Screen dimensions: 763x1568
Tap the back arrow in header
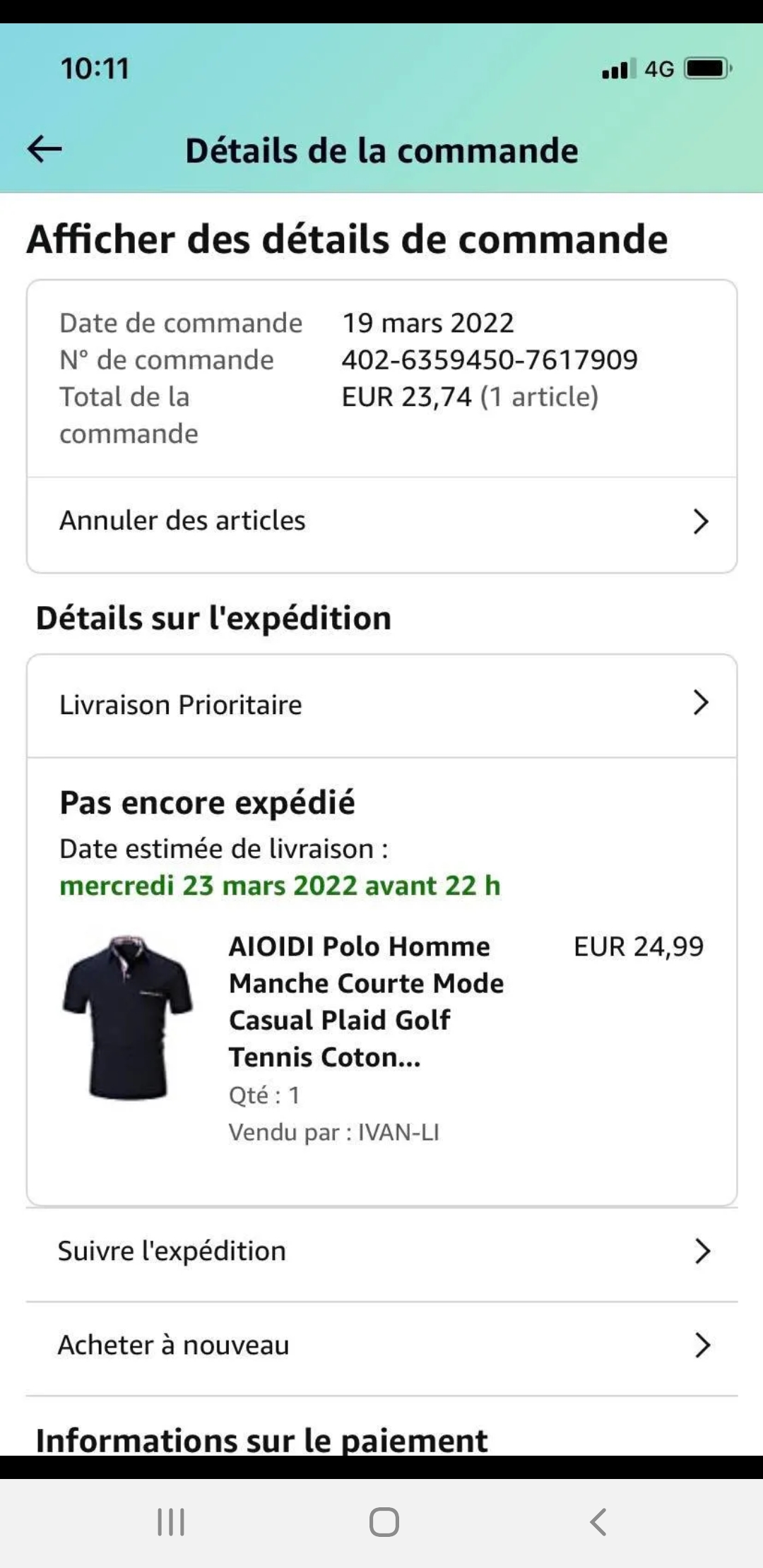(x=45, y=149)
